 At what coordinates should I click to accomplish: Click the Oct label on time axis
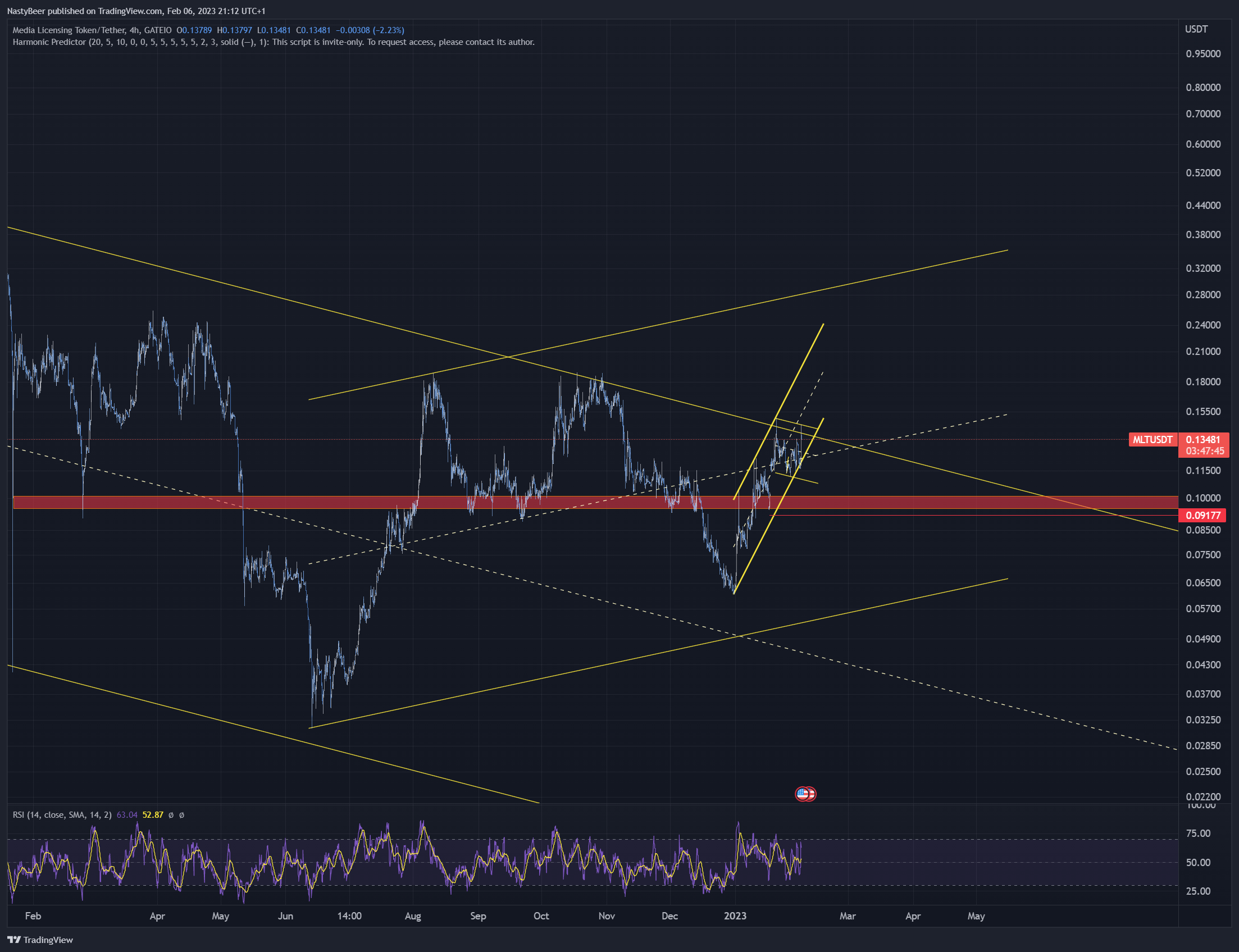point(541,915)
